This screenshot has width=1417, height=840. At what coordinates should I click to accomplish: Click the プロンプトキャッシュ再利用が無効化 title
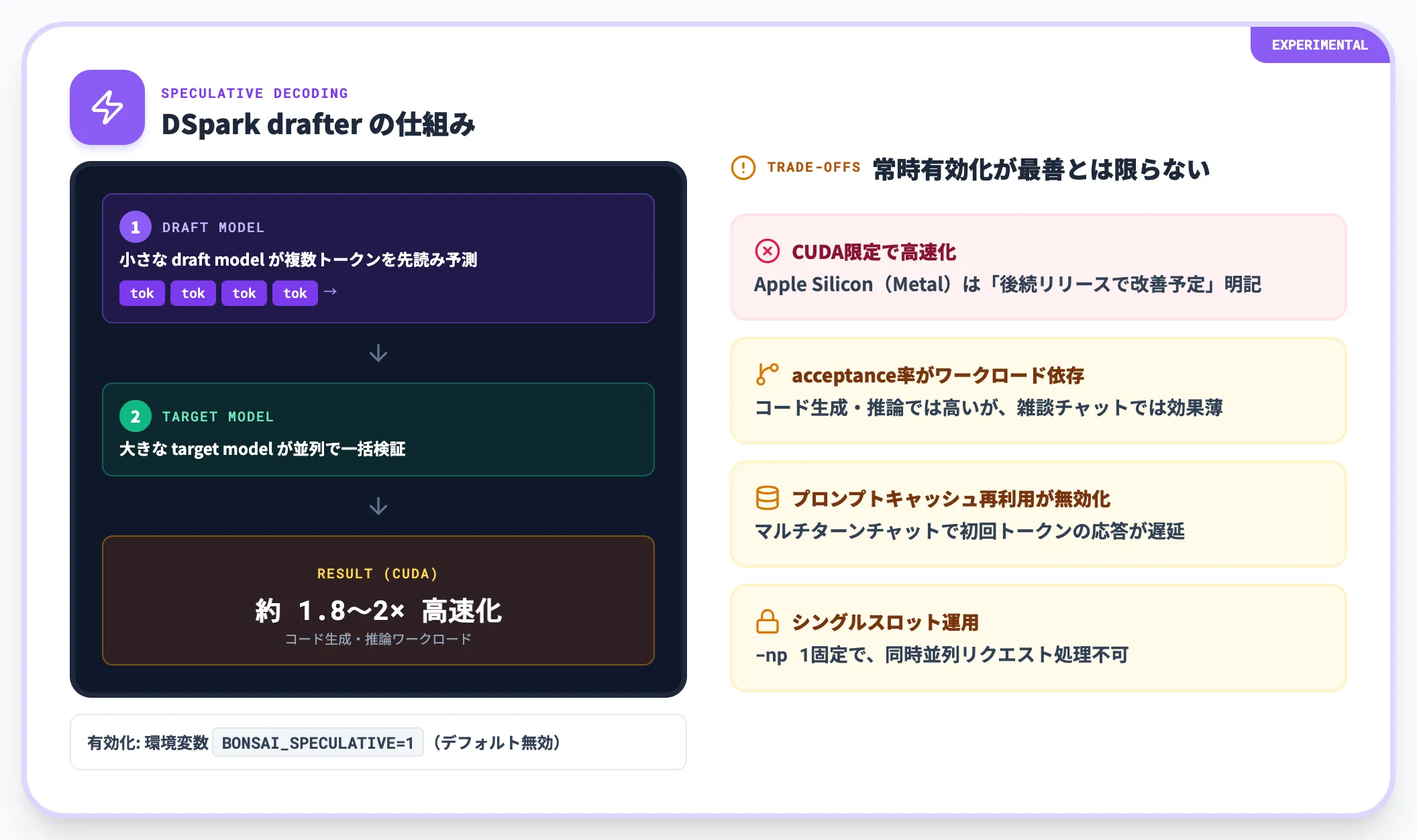tap(951, 498)
